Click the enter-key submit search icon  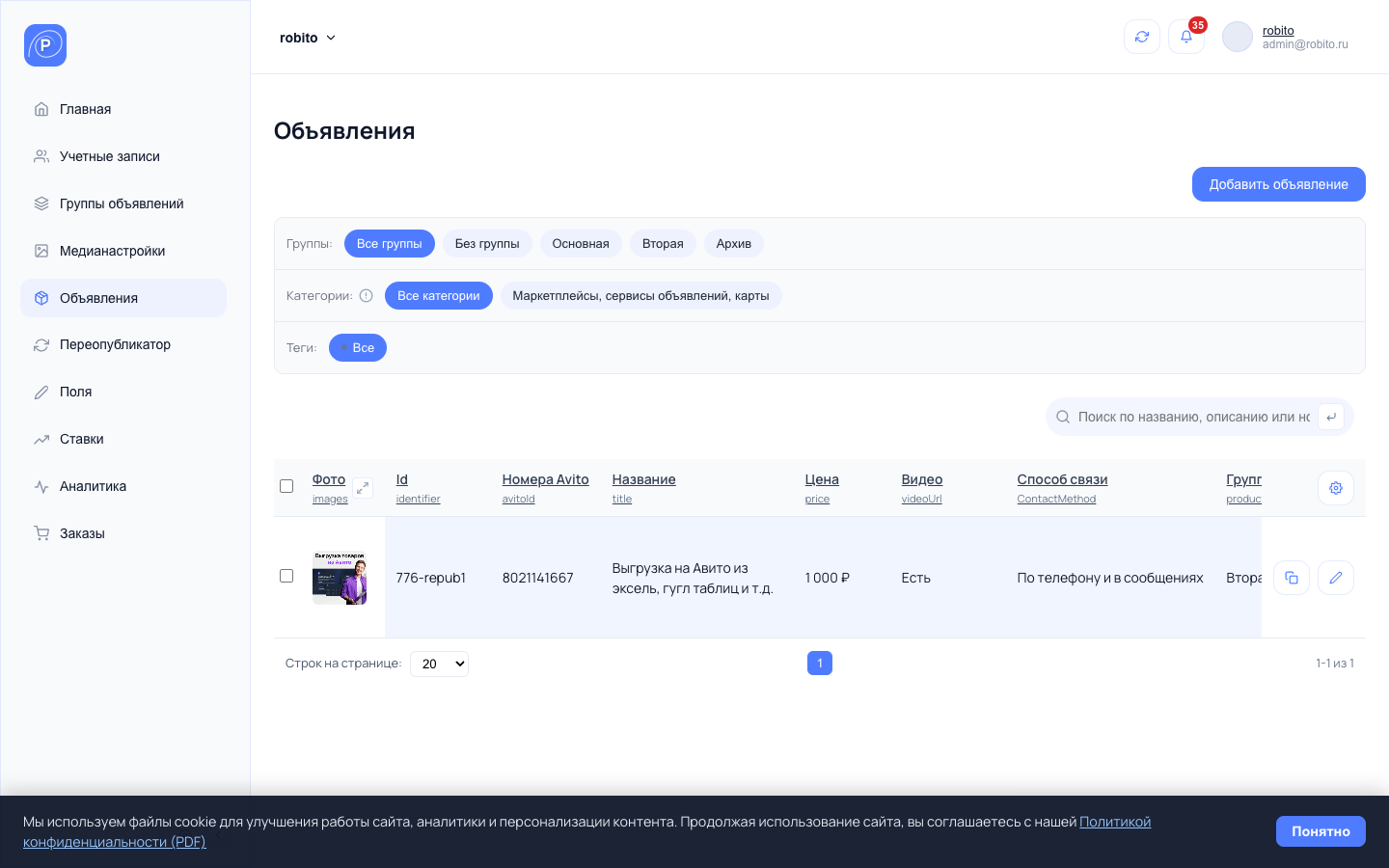click(x=1331, y=417)
